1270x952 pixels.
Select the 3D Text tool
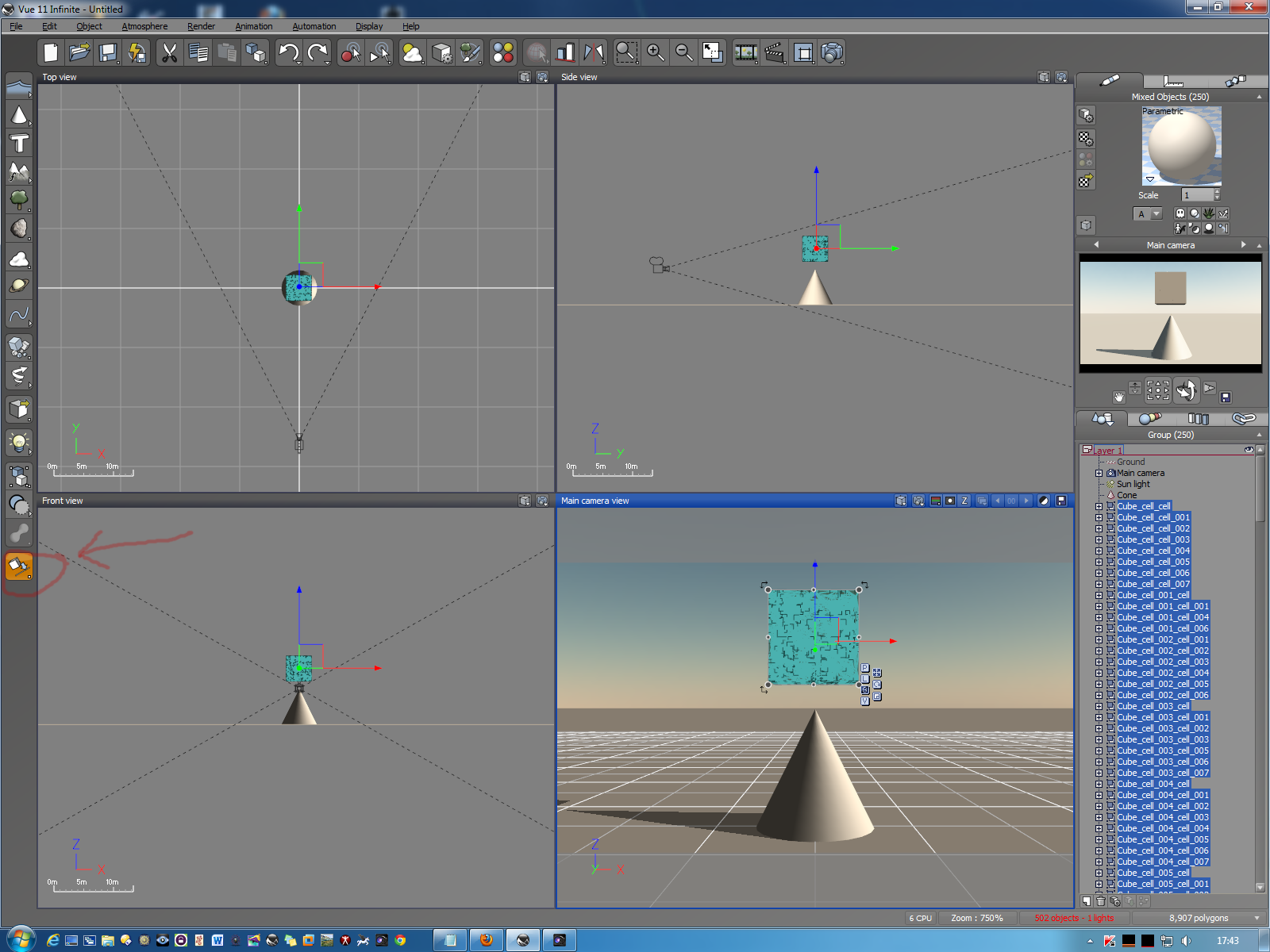(19, 144)
